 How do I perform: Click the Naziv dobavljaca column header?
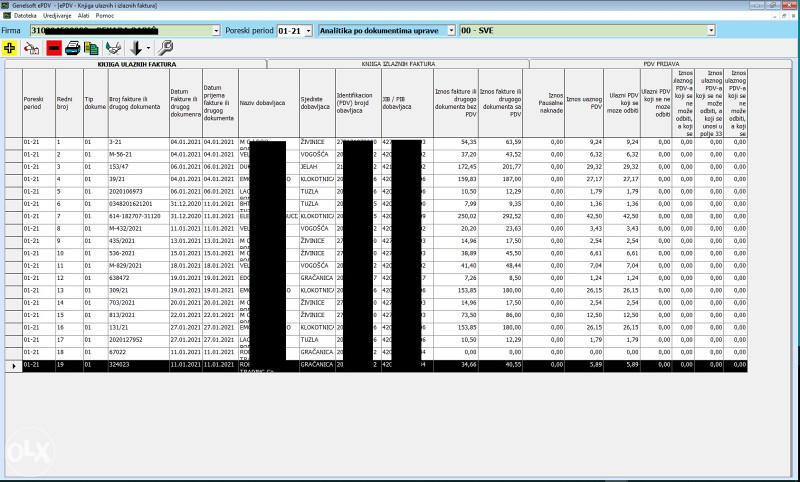pyautogui.click(x=263, y=103)
